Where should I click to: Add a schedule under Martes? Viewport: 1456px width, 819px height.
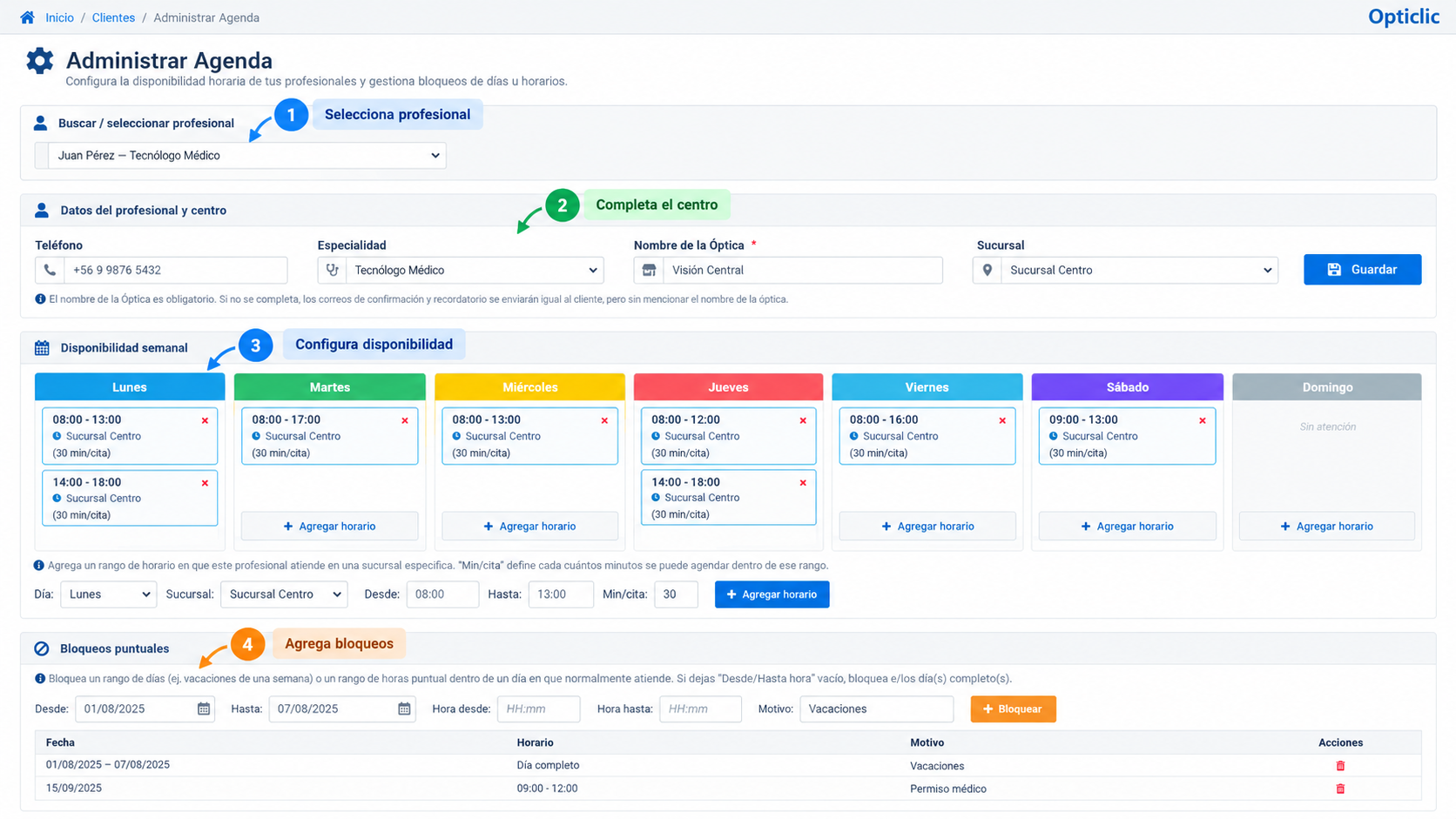pyautogui.click(x=329, y=527)
